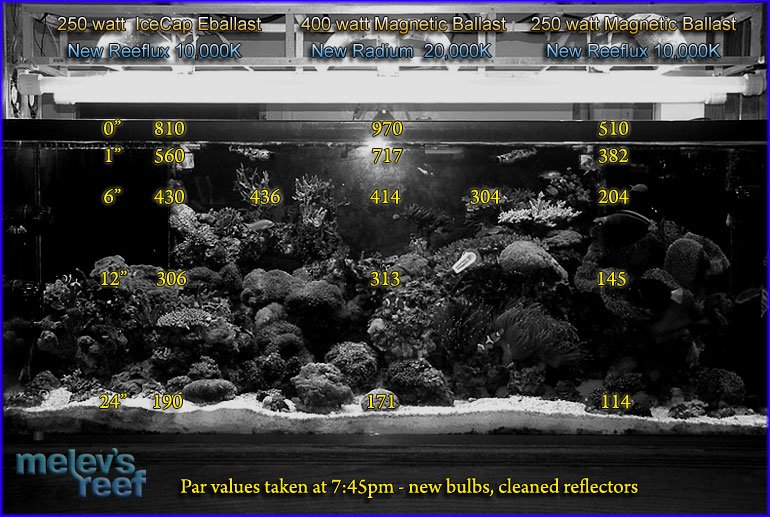
Task: Click the 313 PAR reading
Action: pyautogui.click(x=386, y=279)
